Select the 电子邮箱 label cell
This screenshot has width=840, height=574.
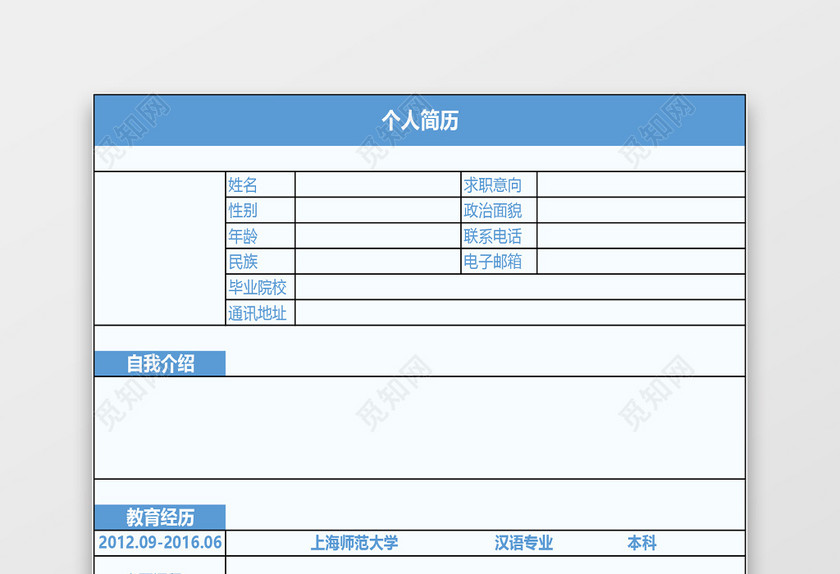click(499, 262)
